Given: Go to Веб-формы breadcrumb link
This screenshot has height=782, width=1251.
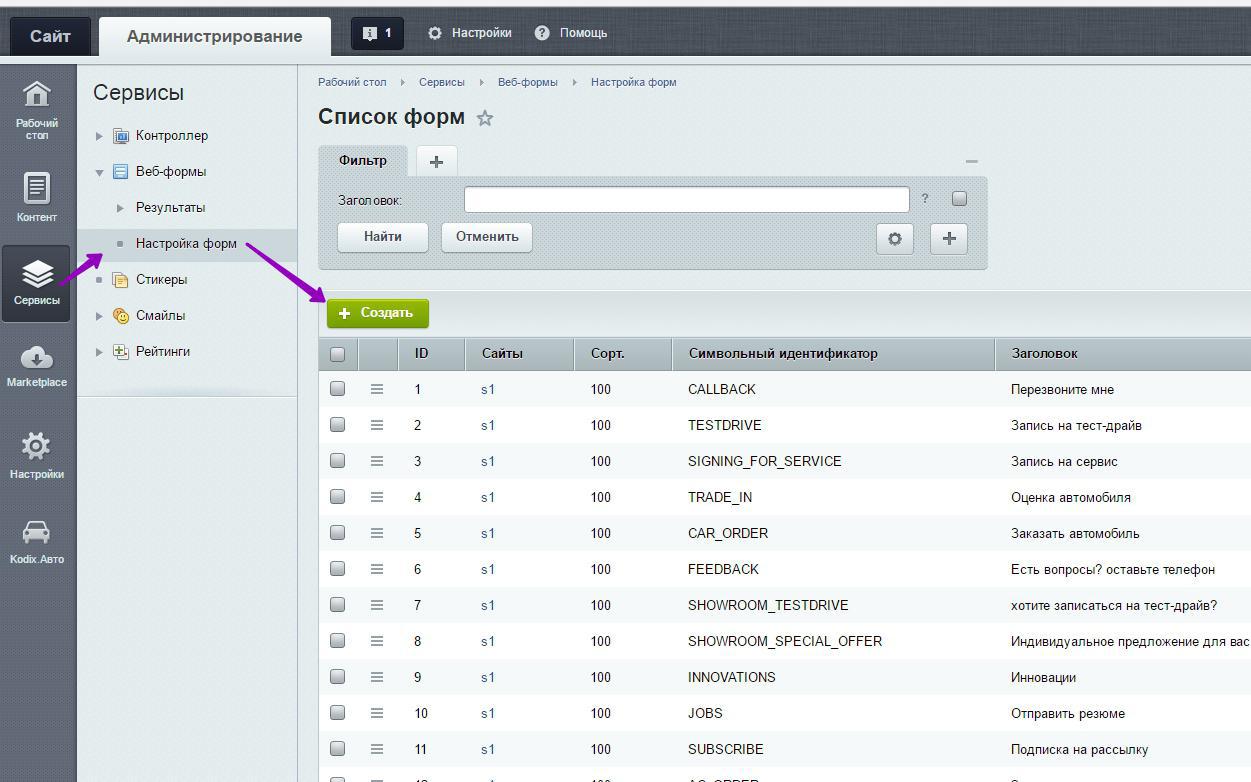Looking at the screenshot, I should tap(528, 82).
